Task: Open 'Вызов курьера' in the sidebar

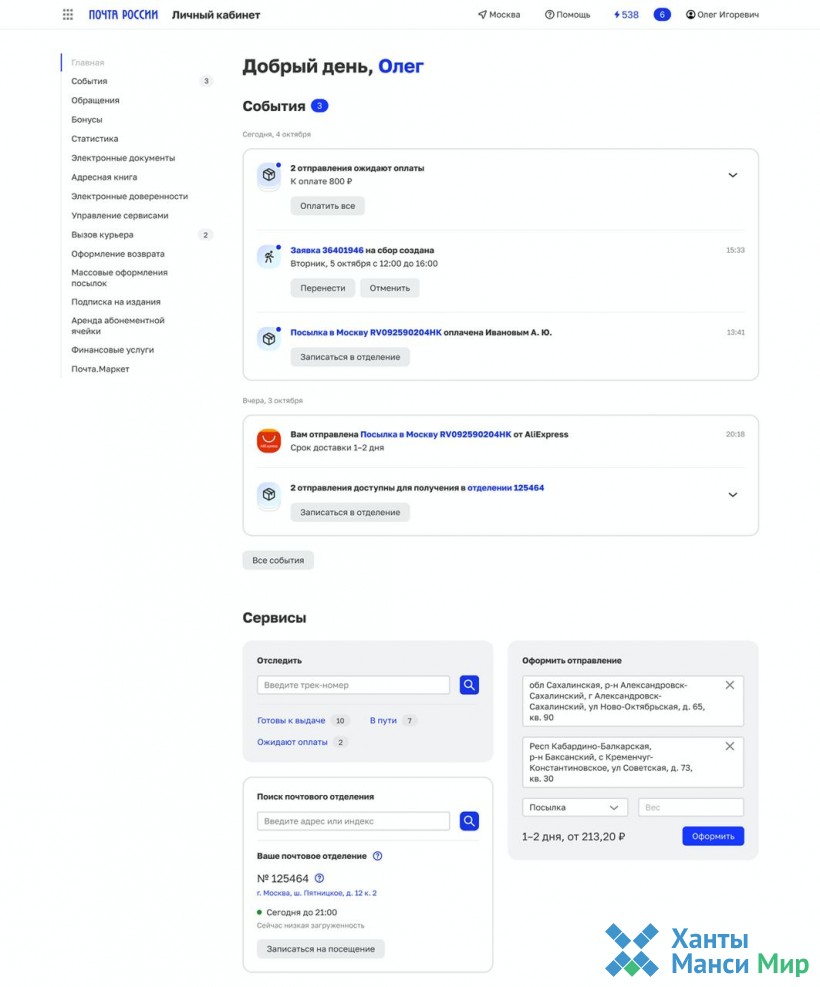Action: click(x=102, y=235)
